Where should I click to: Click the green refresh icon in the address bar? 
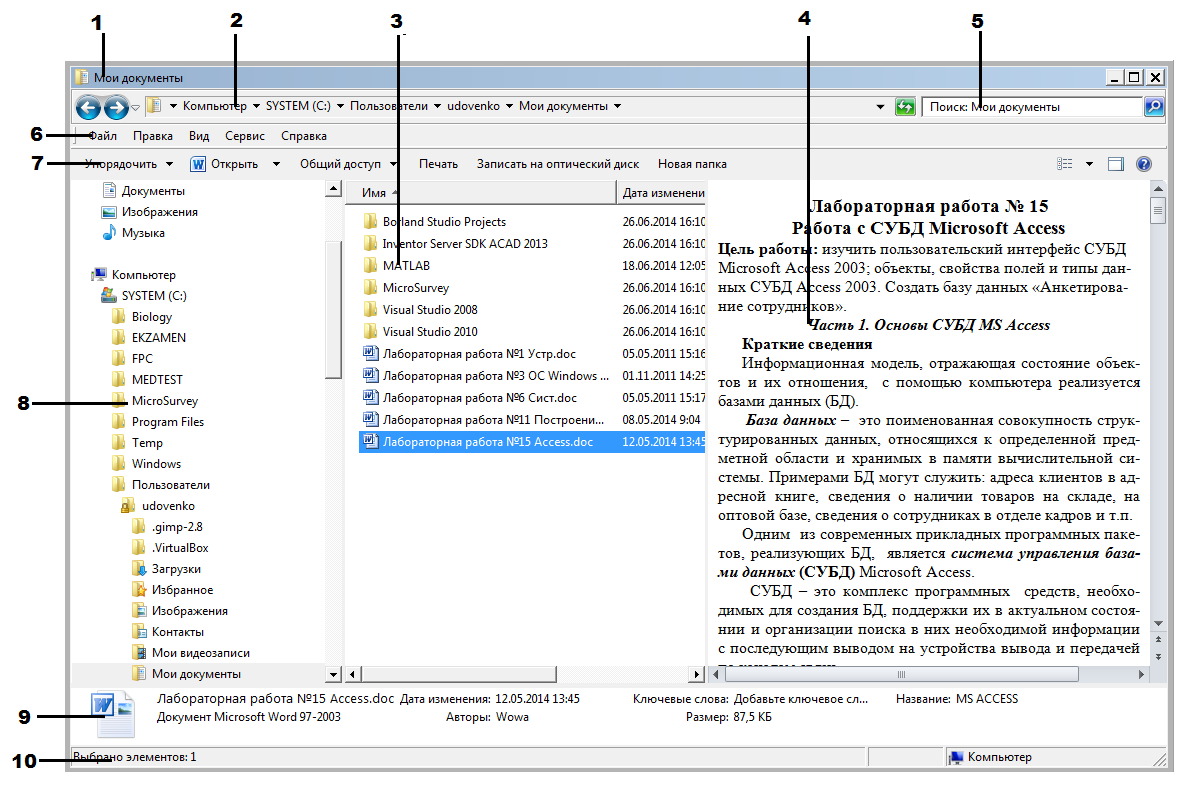905,106
